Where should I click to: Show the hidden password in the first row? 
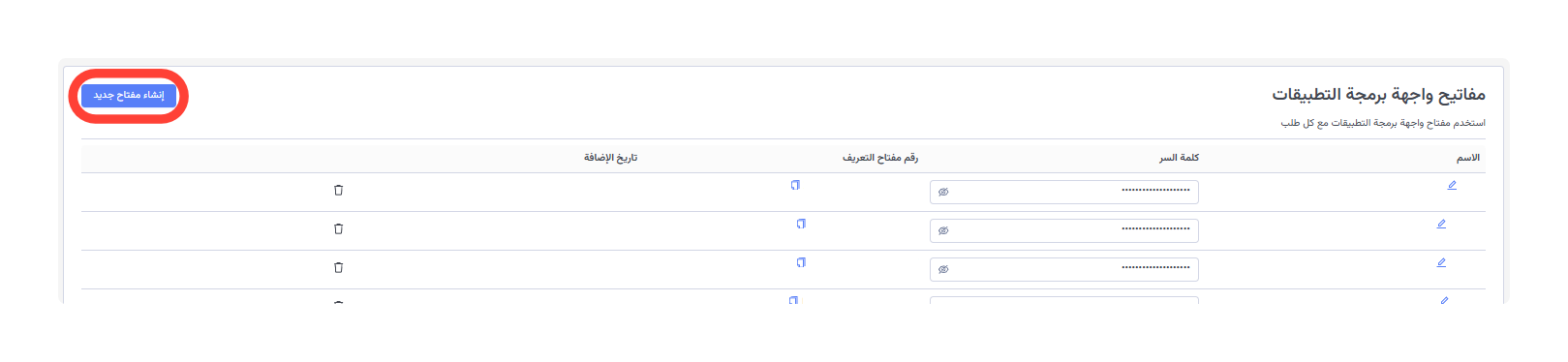pyautogui.click(x=943, y=192)
